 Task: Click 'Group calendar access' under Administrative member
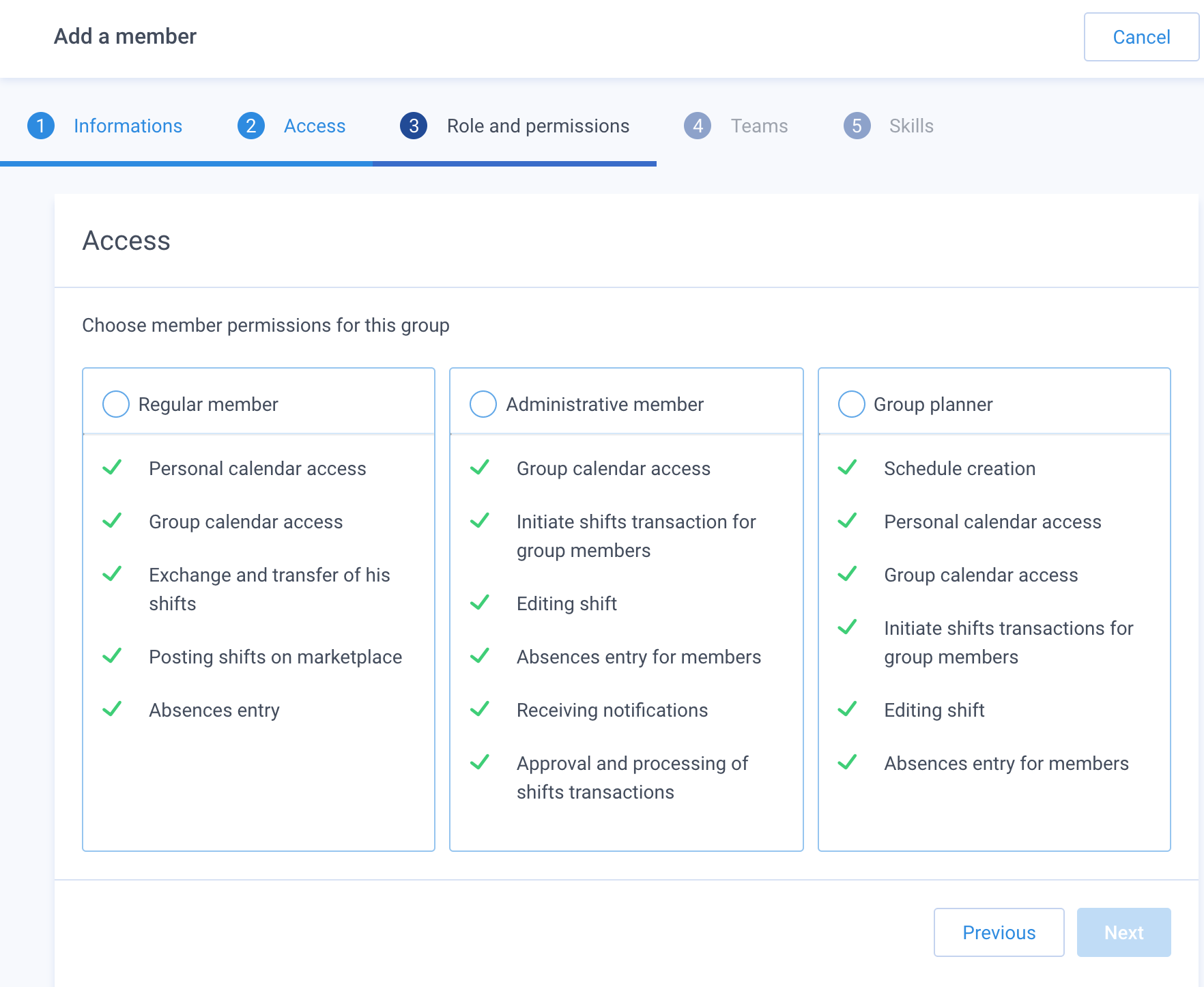614,468
